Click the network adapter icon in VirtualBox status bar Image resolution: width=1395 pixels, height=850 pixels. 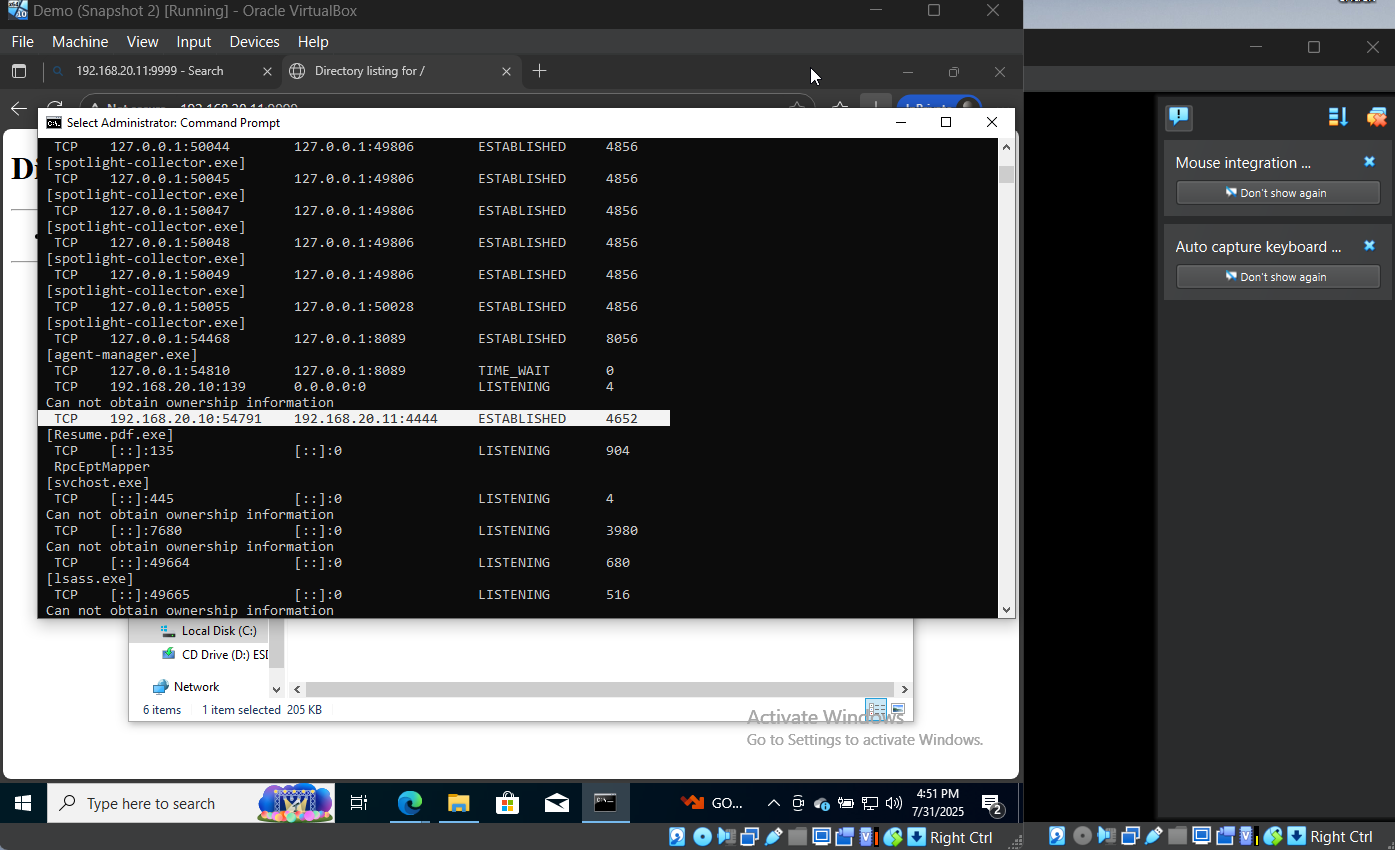click(x=750, y=836)
